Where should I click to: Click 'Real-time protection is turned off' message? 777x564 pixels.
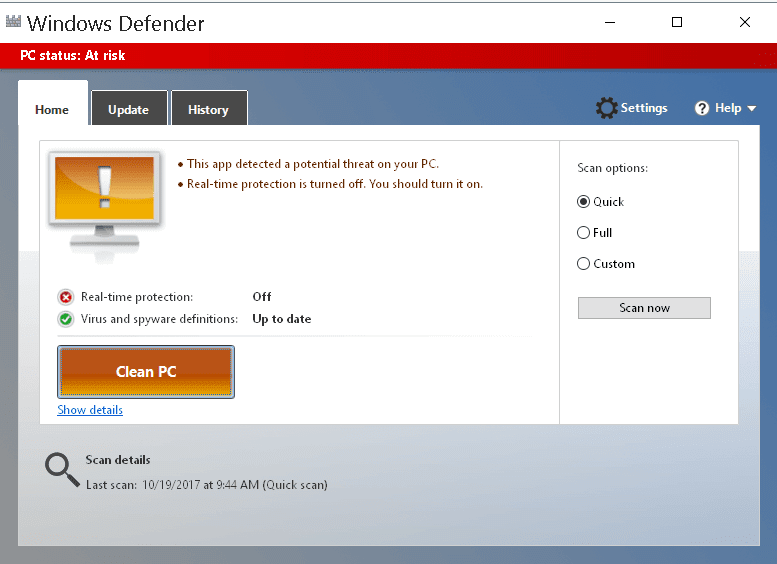point(334,184)
